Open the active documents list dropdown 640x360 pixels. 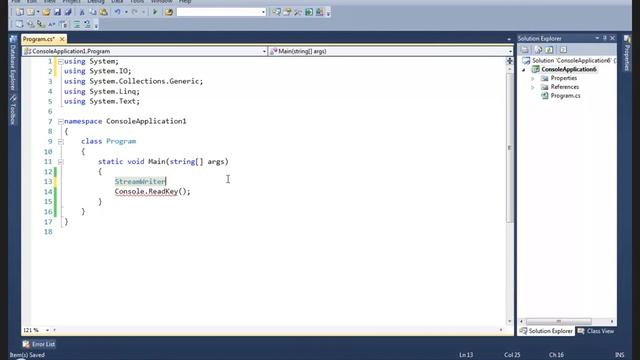pyautogui.click(x=509, y=39)
